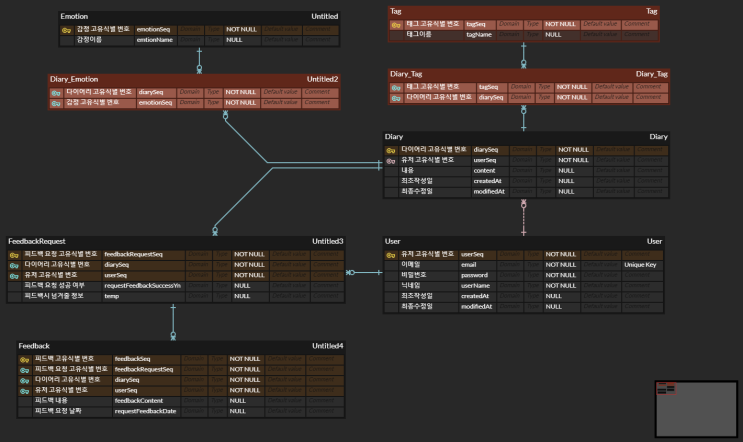Click key icon of emotionSeq row in Diary_Emotion

pyautogui.click(x=56, y=103)
